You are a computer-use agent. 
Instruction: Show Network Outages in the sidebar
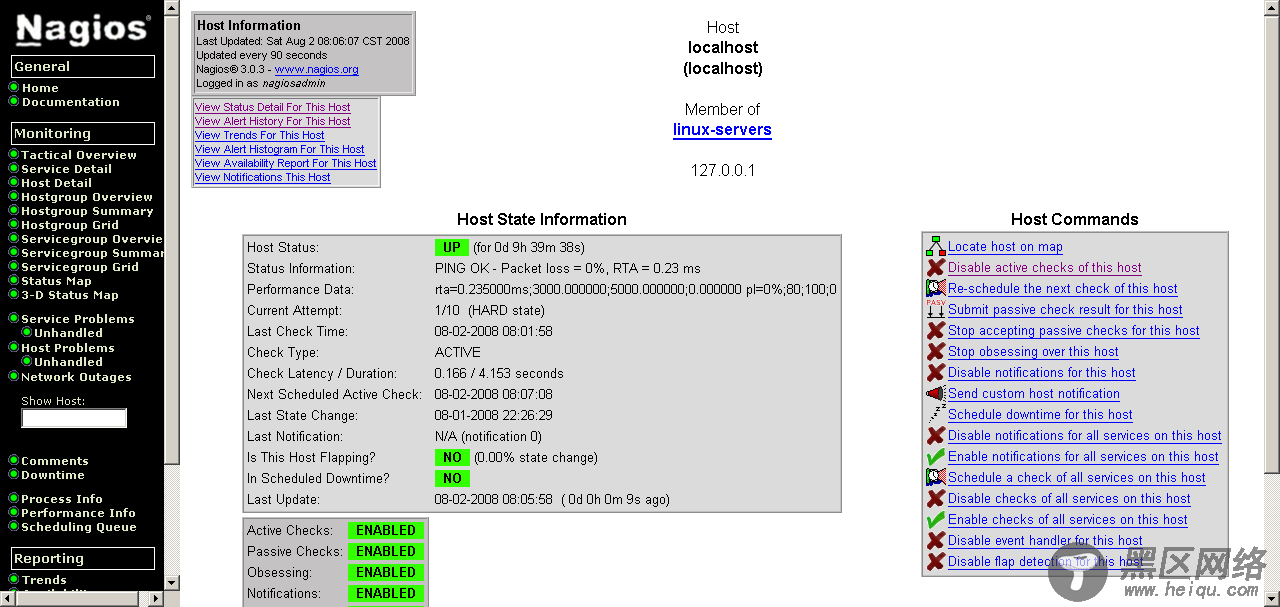tap(77, 377)
